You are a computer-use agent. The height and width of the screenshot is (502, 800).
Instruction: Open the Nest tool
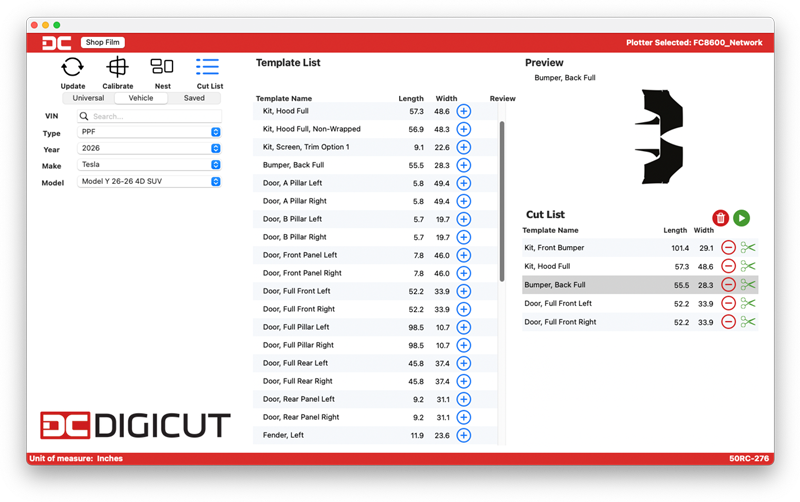(162, 66)
